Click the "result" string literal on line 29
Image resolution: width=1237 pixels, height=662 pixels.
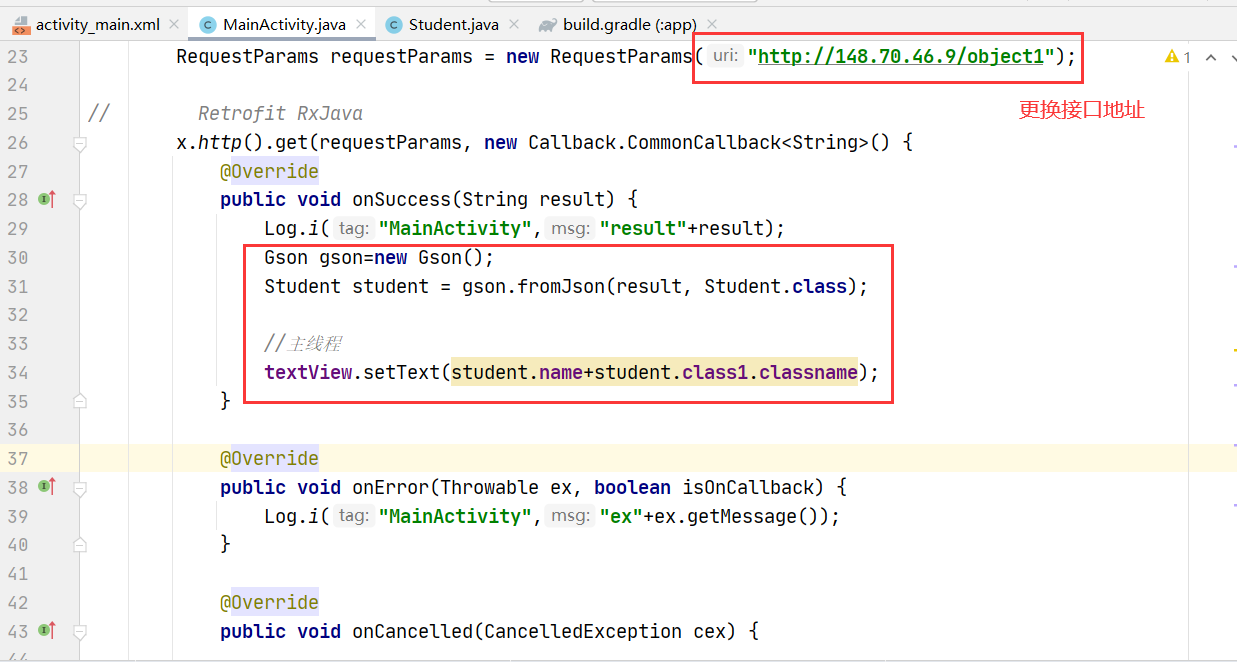click(642, 229)
